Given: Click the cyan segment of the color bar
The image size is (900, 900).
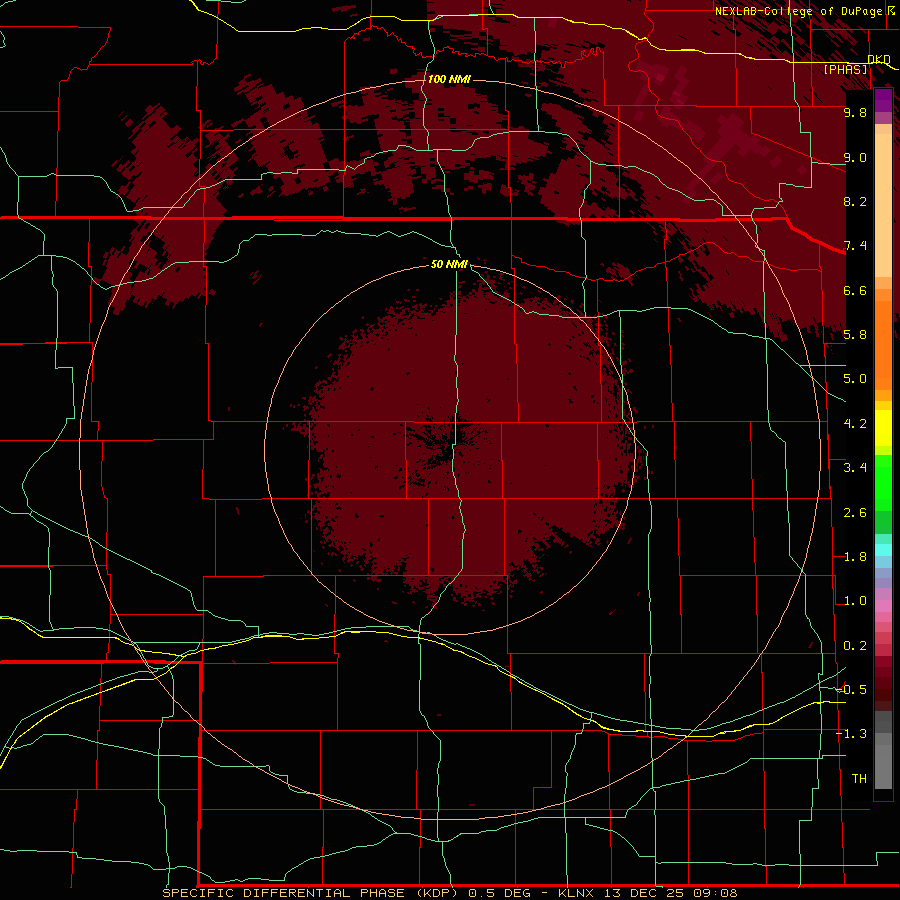Looking at the screenshot, I should point(883,550).
